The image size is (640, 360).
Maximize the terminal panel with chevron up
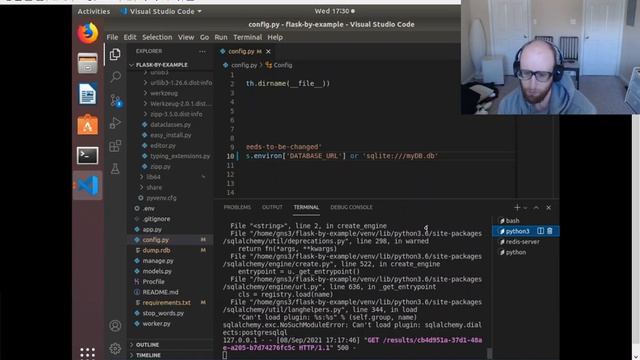tap(536, 208)
